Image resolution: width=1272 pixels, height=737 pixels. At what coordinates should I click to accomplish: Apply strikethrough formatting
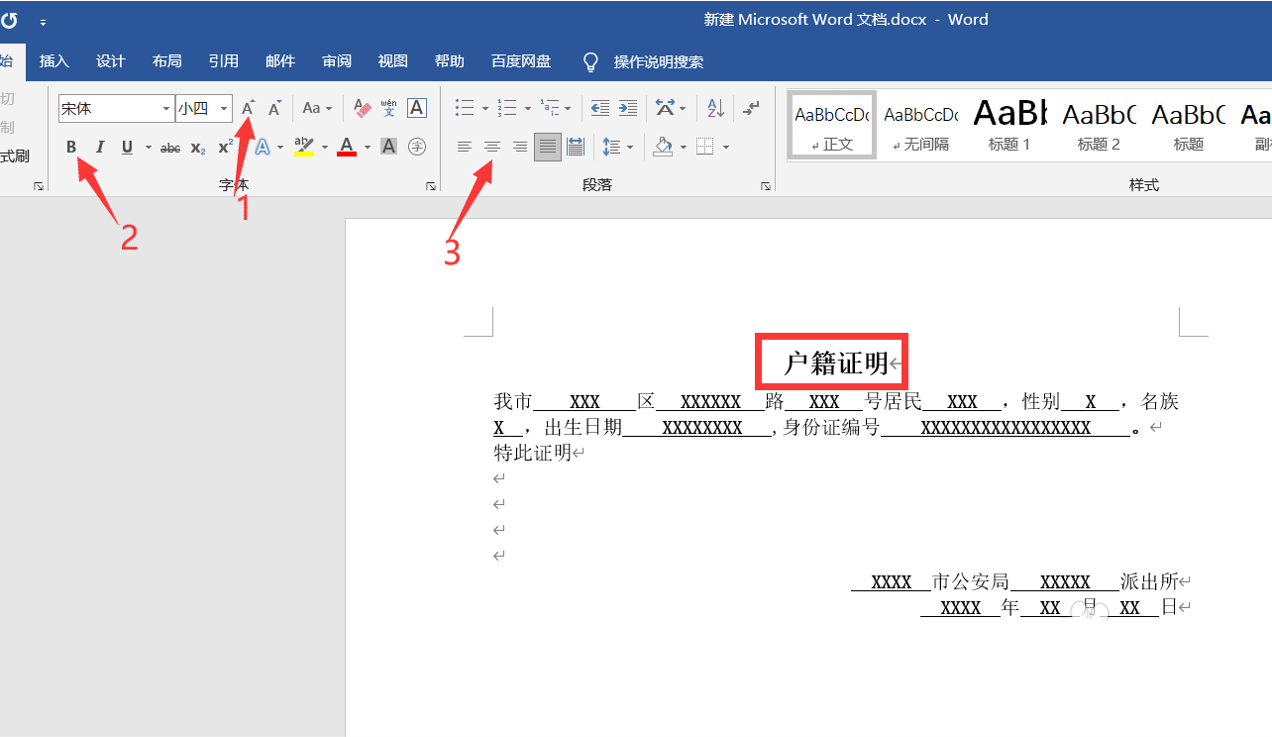[171, 148]
